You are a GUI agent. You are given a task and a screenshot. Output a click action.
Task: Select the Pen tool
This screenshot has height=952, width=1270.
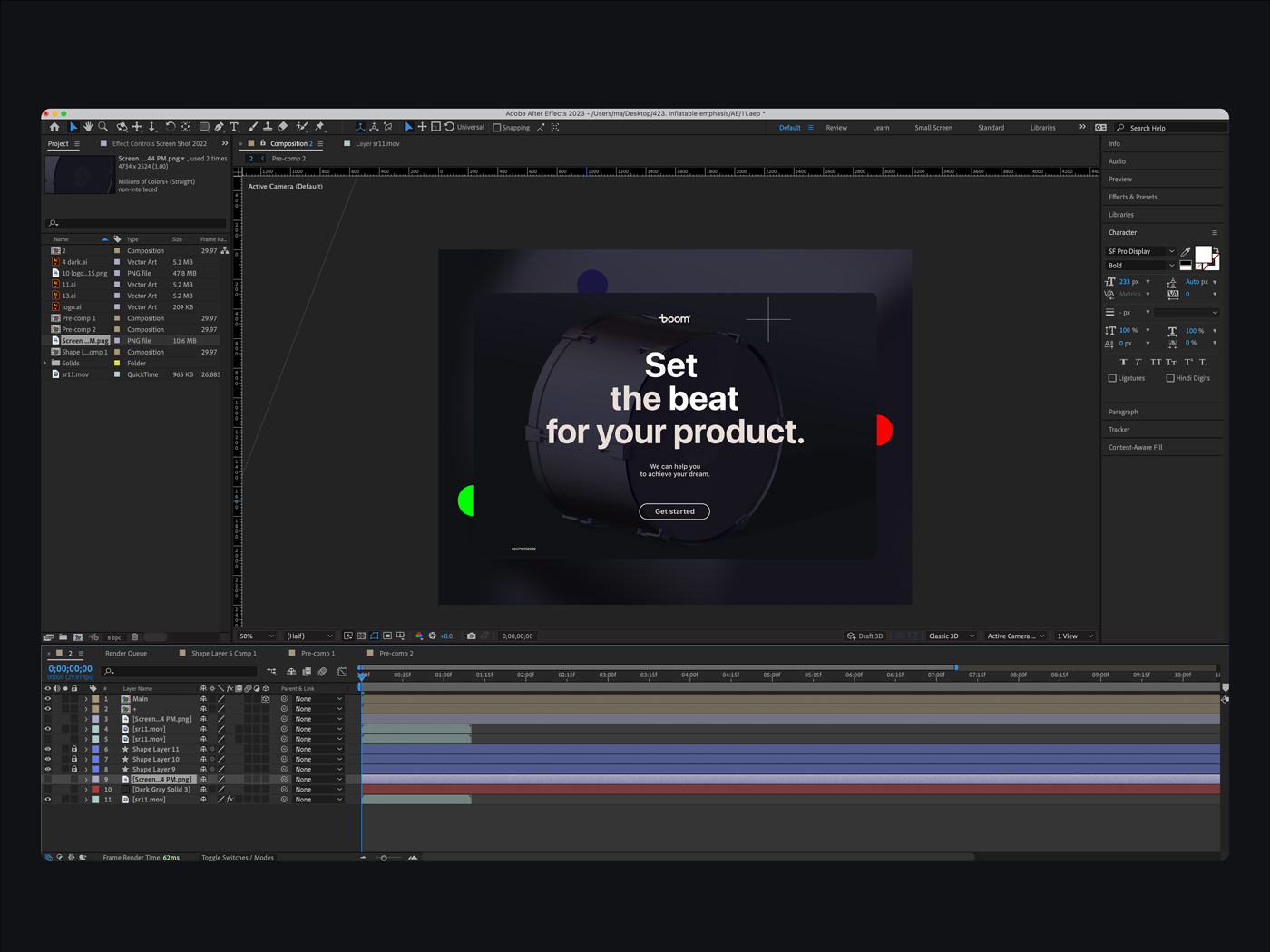point(219,127)
